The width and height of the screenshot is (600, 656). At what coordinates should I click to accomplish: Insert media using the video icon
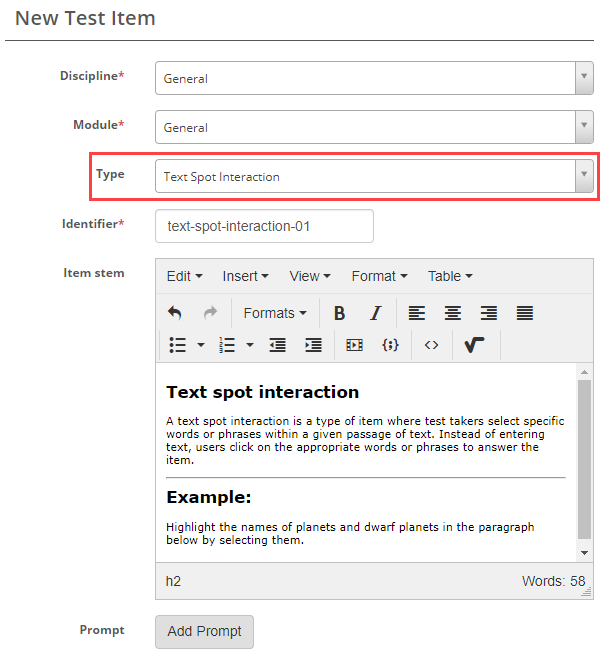[354, 344]
